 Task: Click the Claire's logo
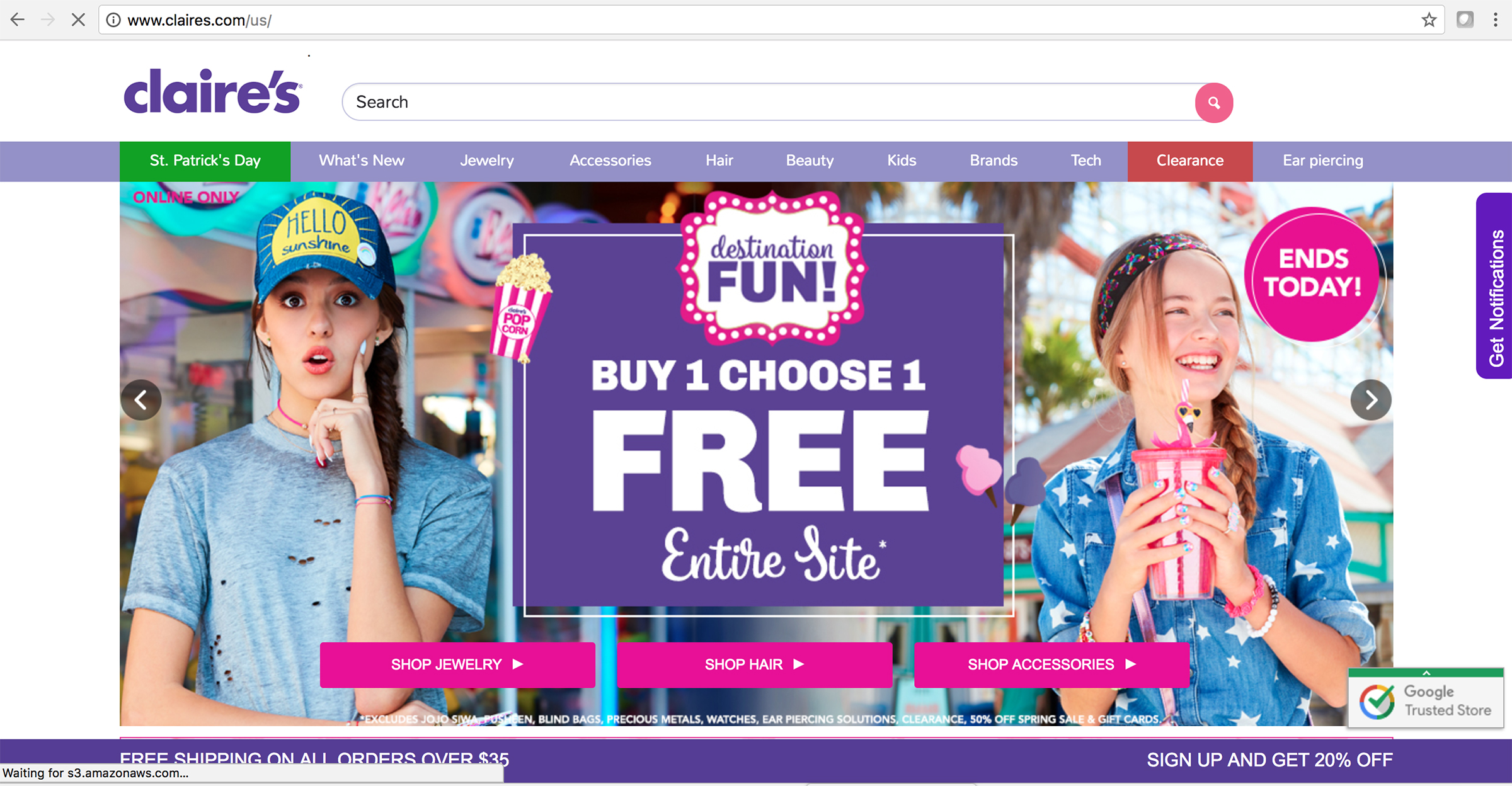click(x=213, y=92)
